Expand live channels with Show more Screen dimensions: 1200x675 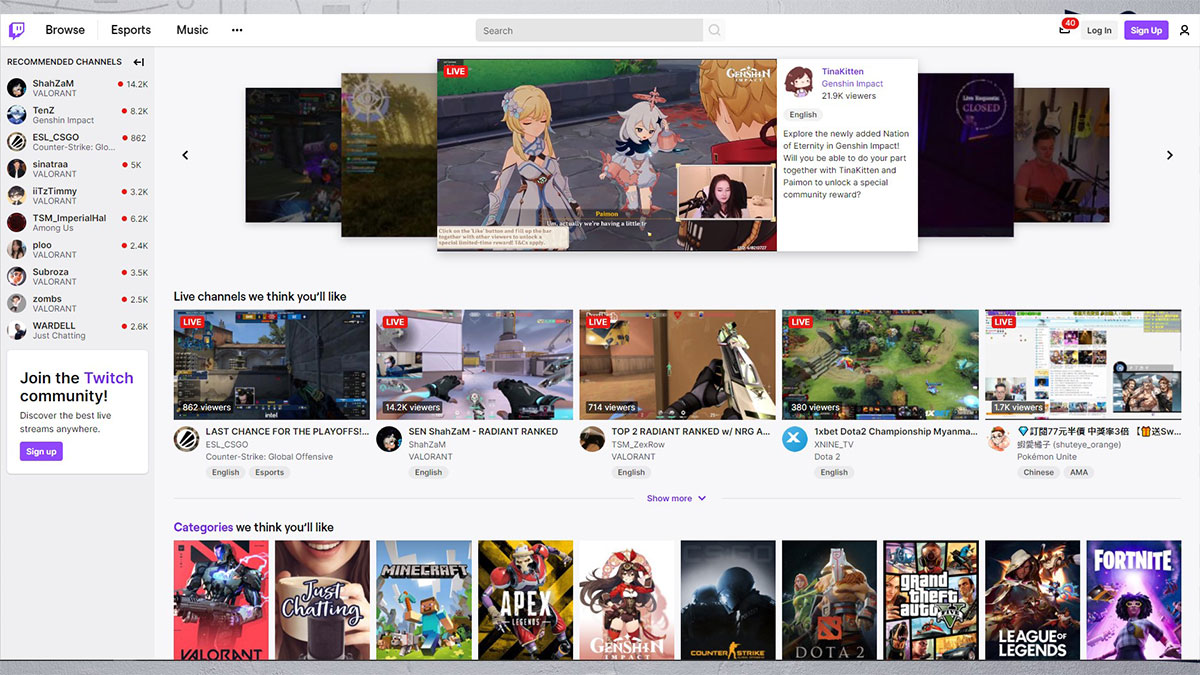click(x=676, y=498)
